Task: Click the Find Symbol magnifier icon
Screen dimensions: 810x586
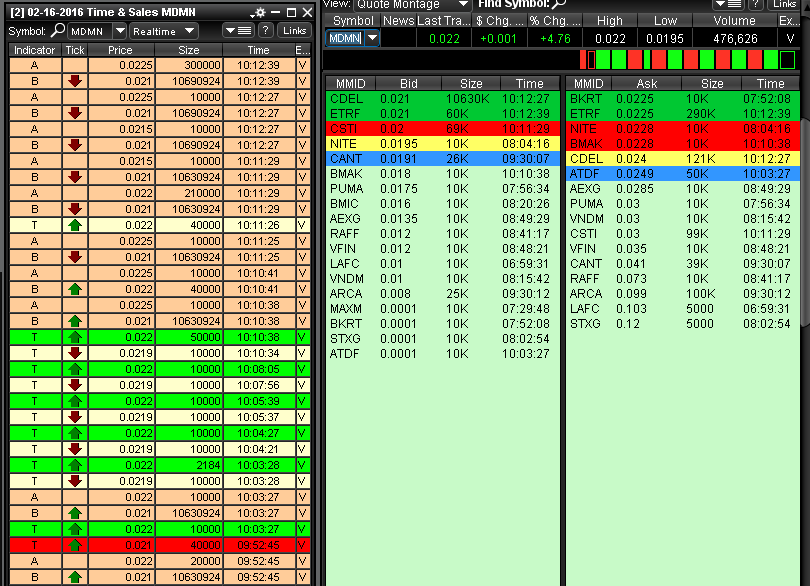Action: click(559, 4)
